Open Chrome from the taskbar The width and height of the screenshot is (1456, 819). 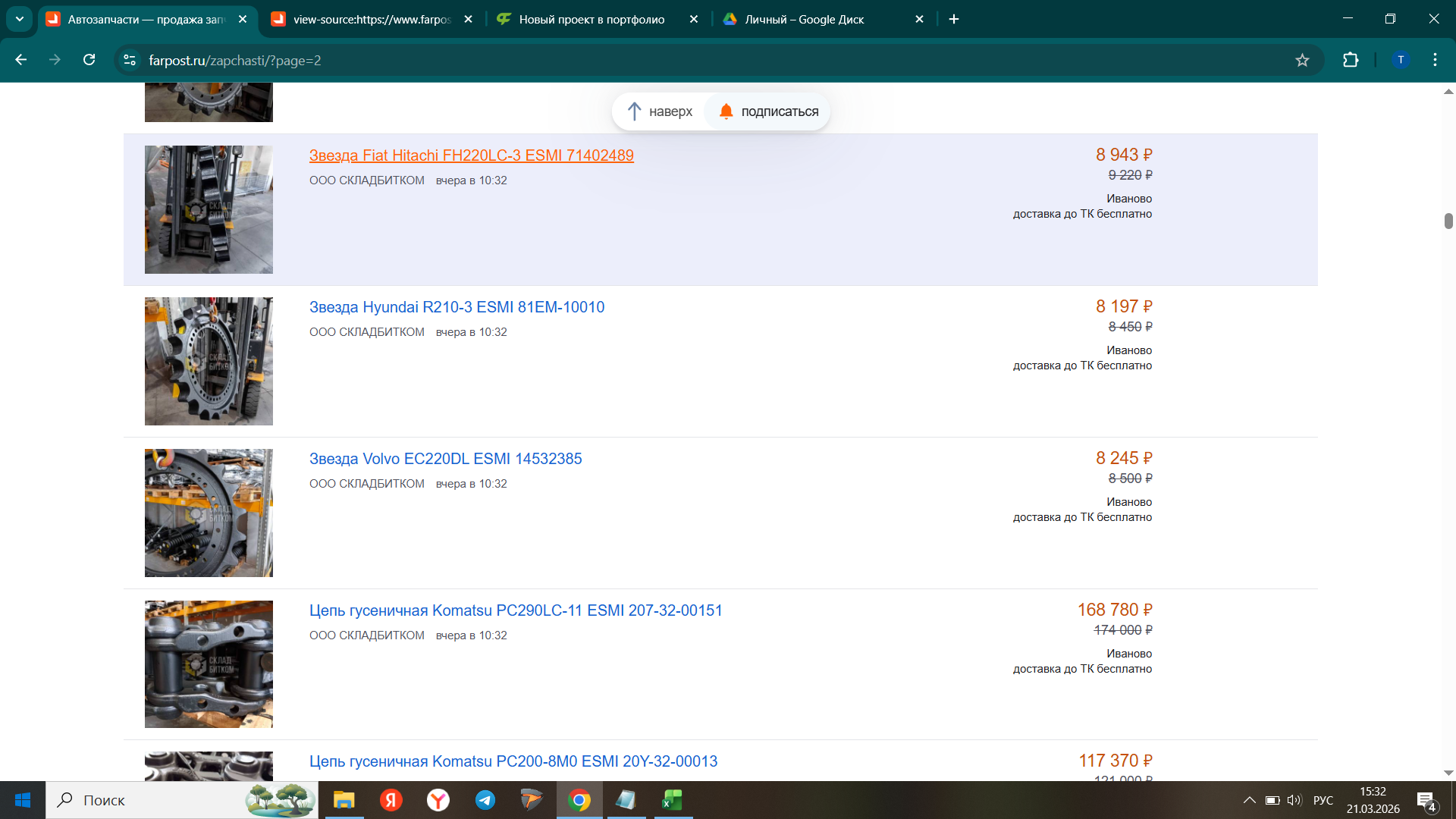[x=579, y=800]
